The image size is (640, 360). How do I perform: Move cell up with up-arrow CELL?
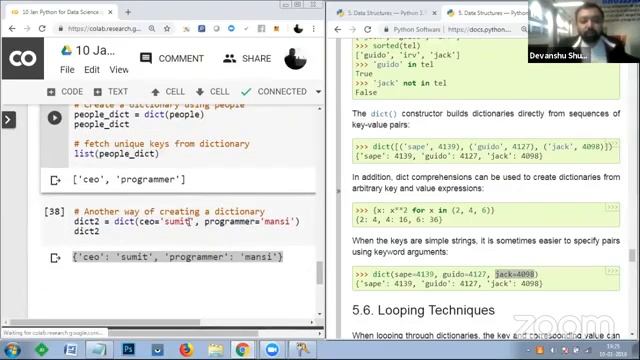[x=168, y=92]
